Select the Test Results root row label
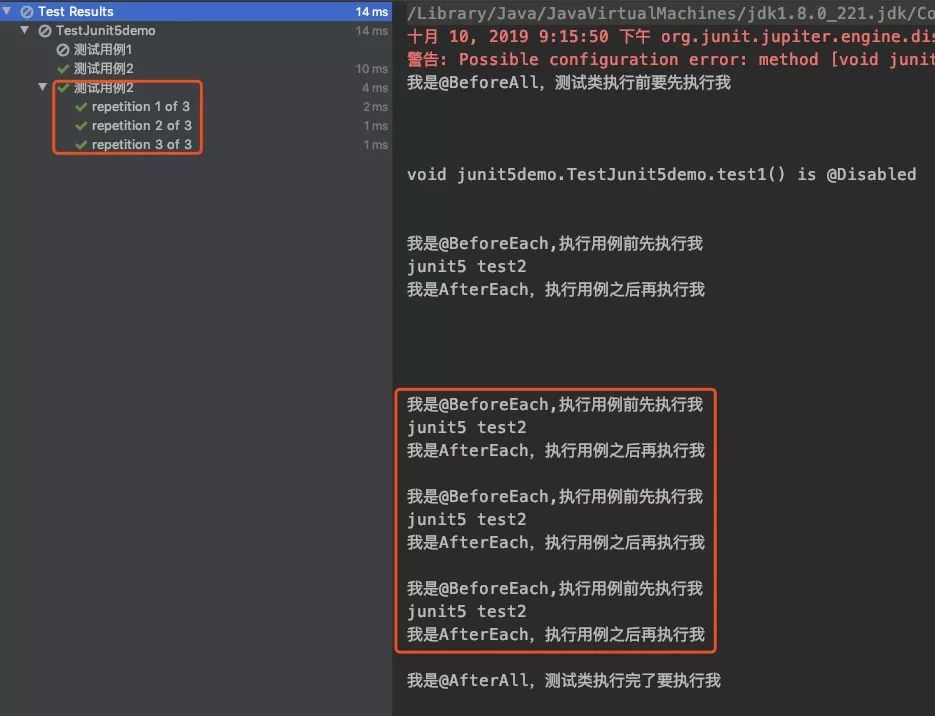The image size is (935, 716). [76, 11]
